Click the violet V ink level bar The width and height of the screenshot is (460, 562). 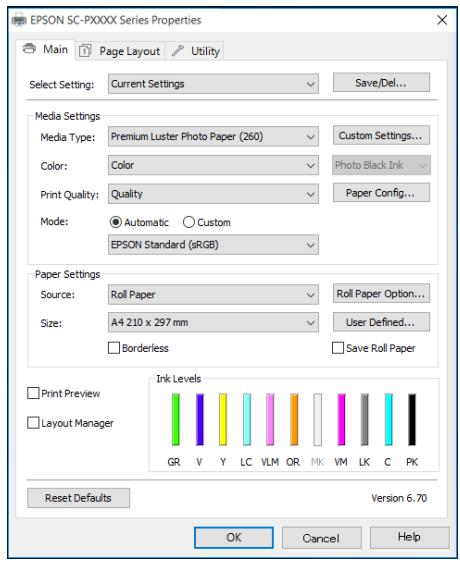click(200, 419)
